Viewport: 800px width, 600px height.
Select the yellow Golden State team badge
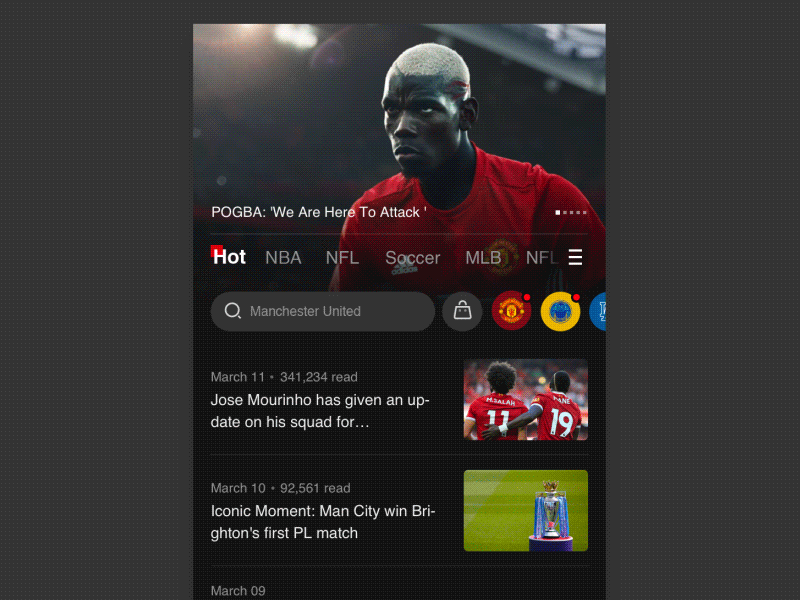(x=559, y=311)
